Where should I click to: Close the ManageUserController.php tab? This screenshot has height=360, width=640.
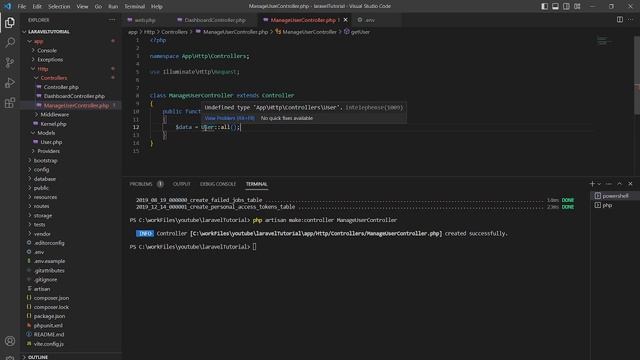(345, 20)
